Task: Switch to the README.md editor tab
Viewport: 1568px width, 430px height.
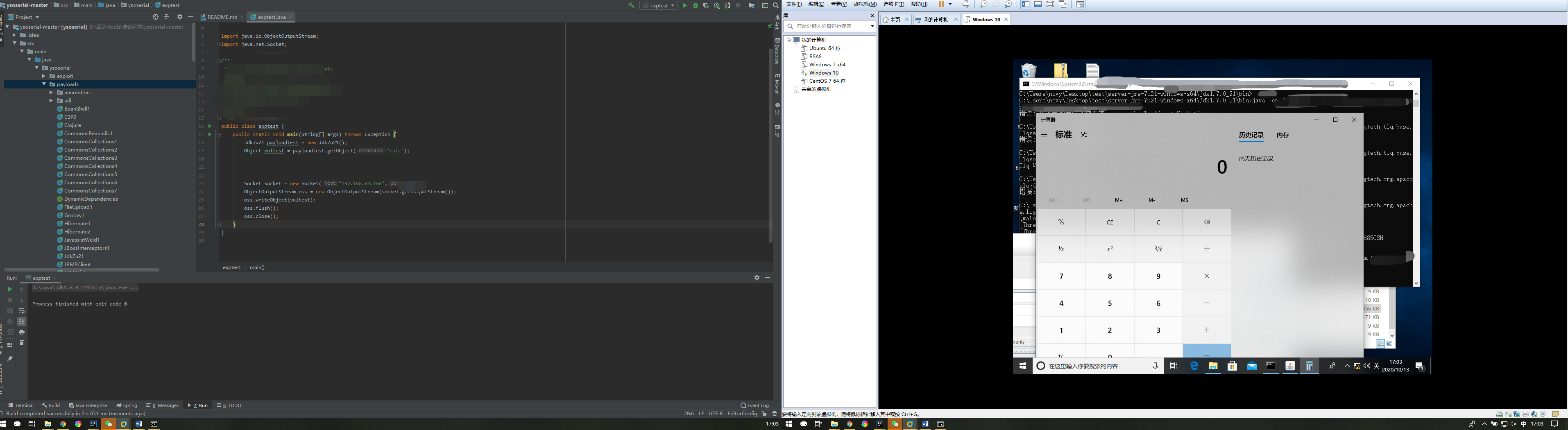Action: click(222, 17)
